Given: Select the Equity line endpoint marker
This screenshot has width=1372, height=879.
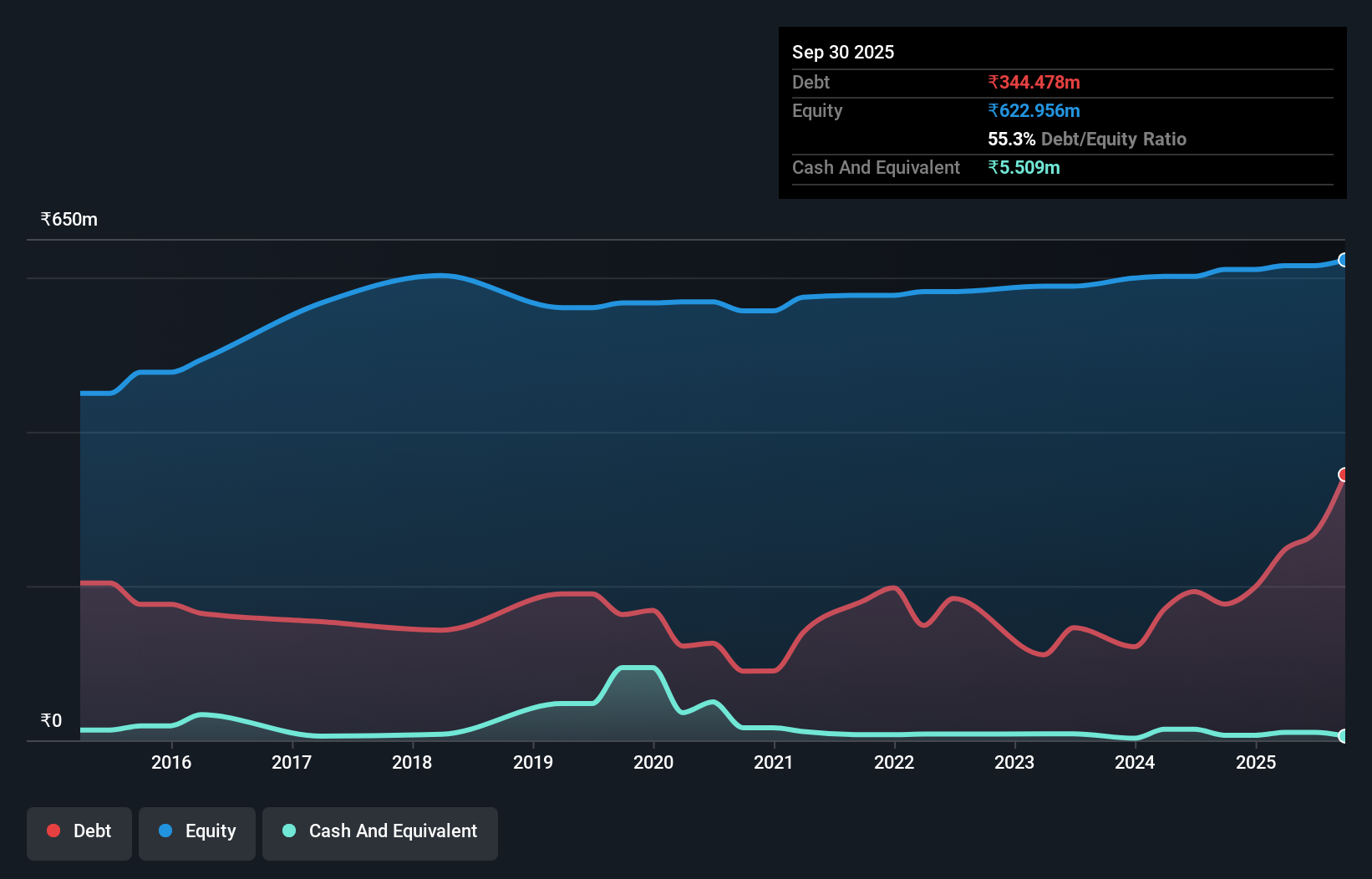Looking at the screenshot, I should 1344,260.
